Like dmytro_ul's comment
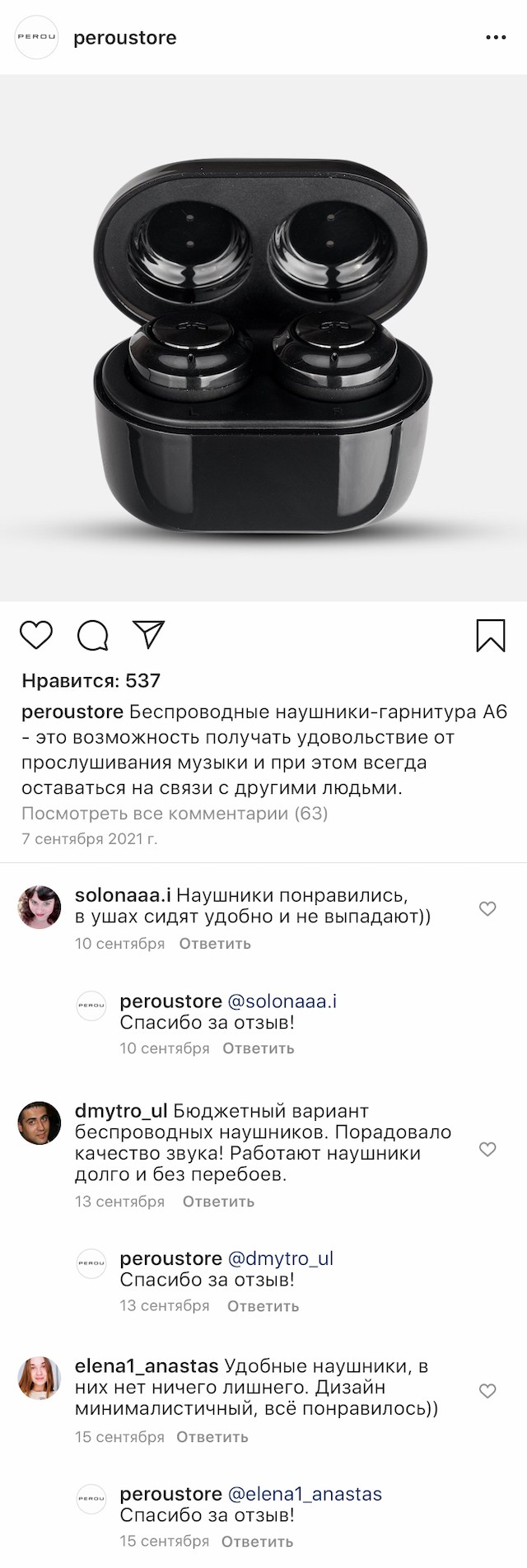The width and height of the screenshot is (527, 1568). [x=487, y=1149]
